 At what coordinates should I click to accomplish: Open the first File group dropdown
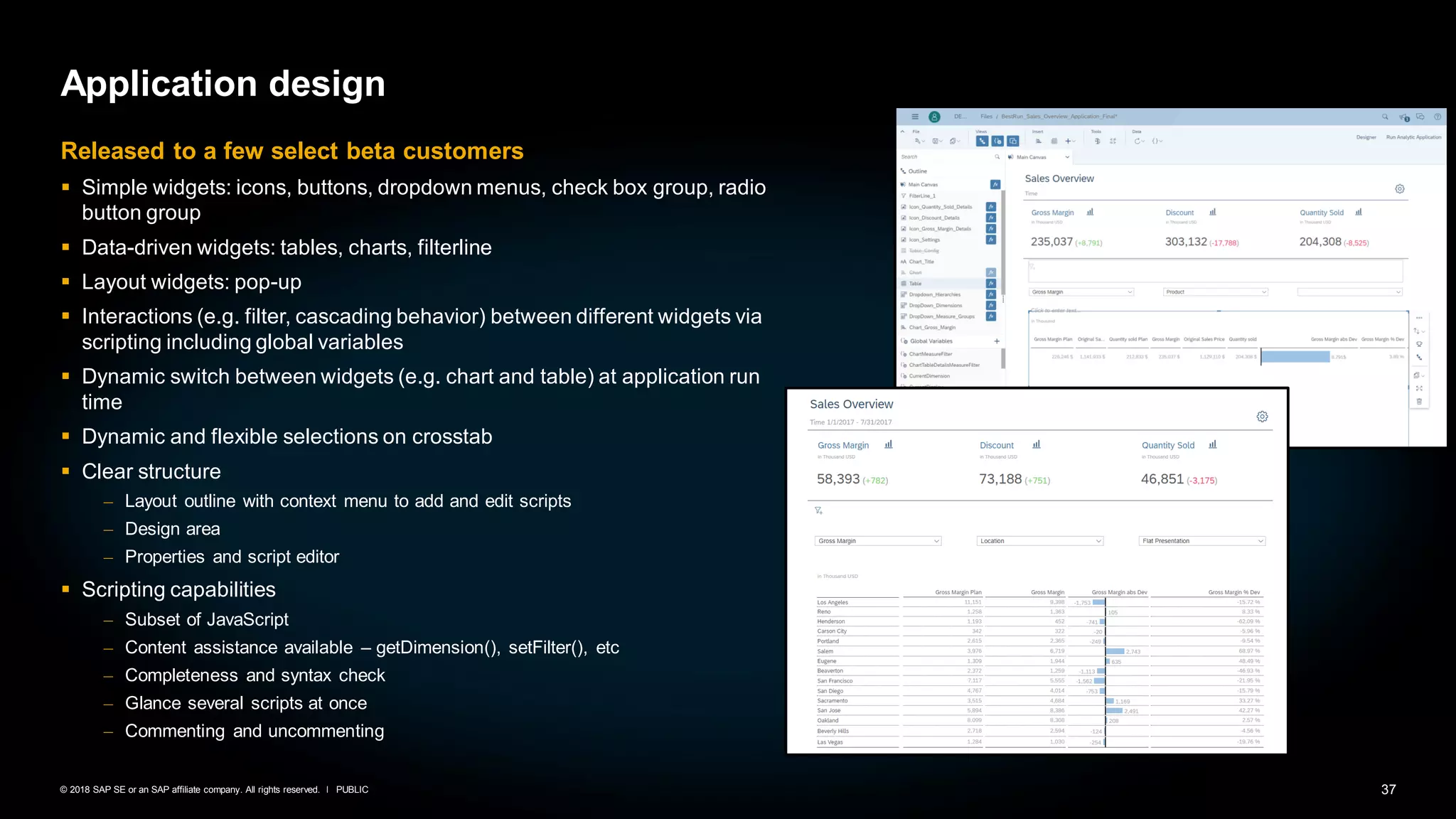(x=920, y=141)
